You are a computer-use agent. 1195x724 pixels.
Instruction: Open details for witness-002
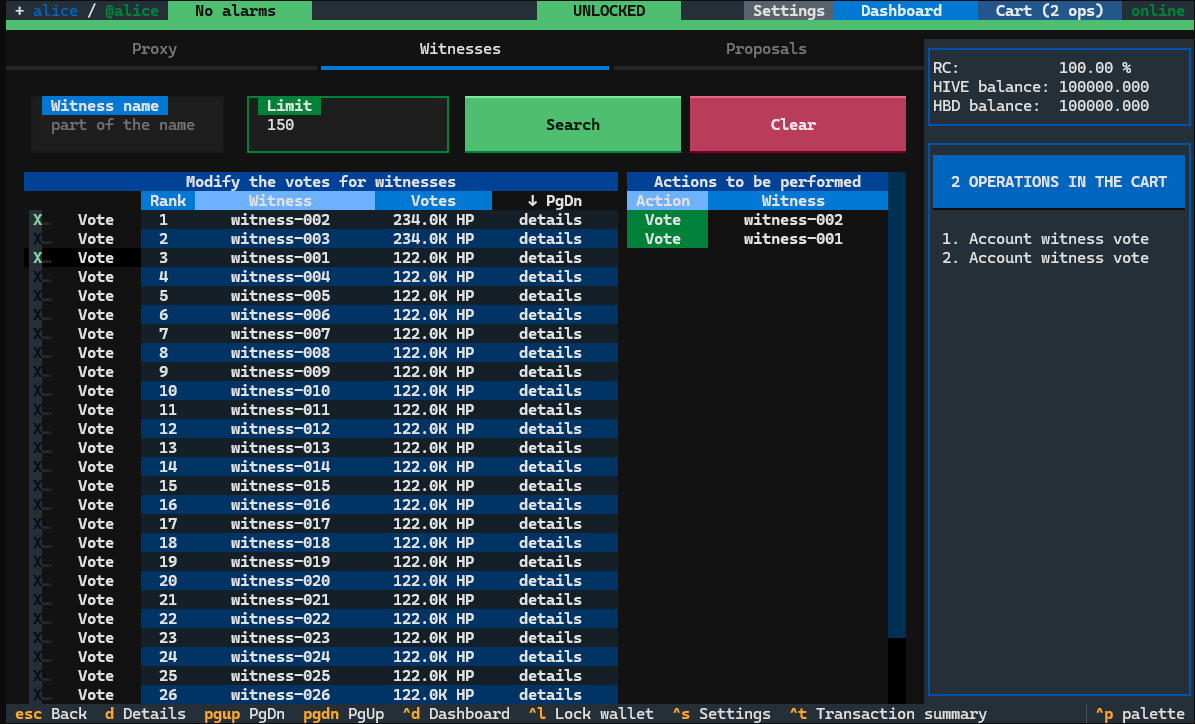coord(550,219)
